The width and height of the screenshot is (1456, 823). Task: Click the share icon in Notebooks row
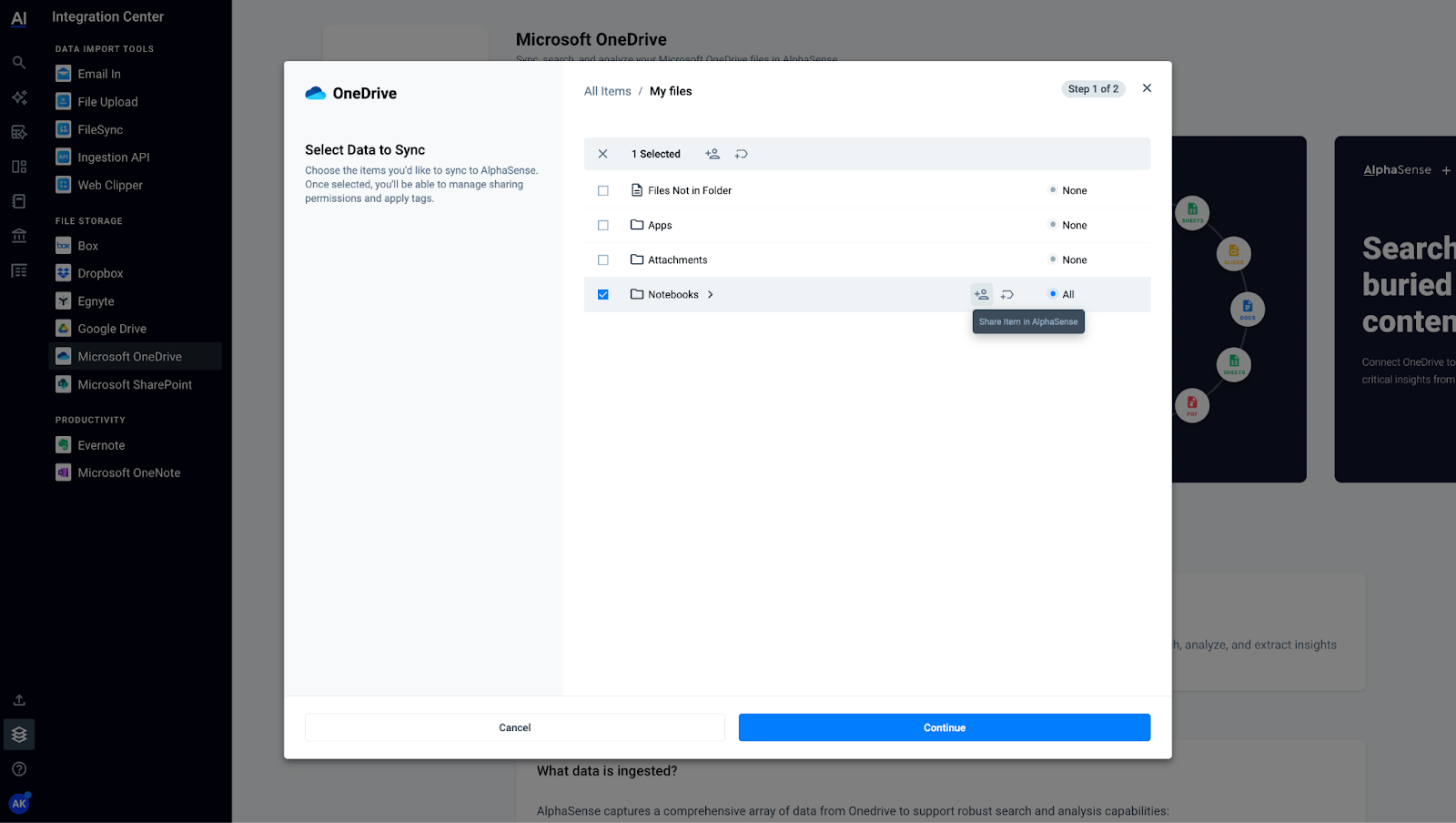981,294
